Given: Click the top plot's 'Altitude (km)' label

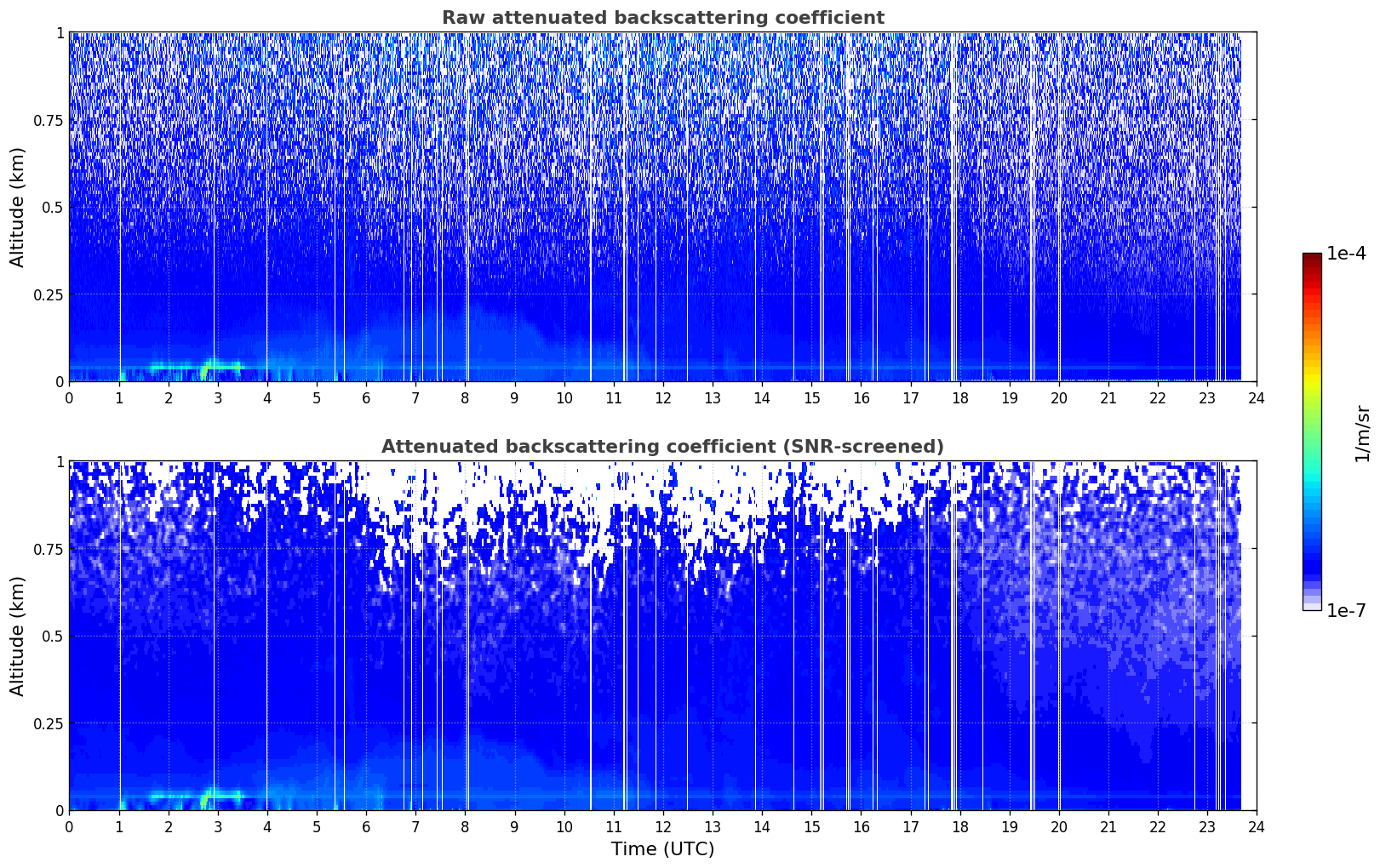Looking at the screenshot, I should pyautogui.click(x=18, y=207).
